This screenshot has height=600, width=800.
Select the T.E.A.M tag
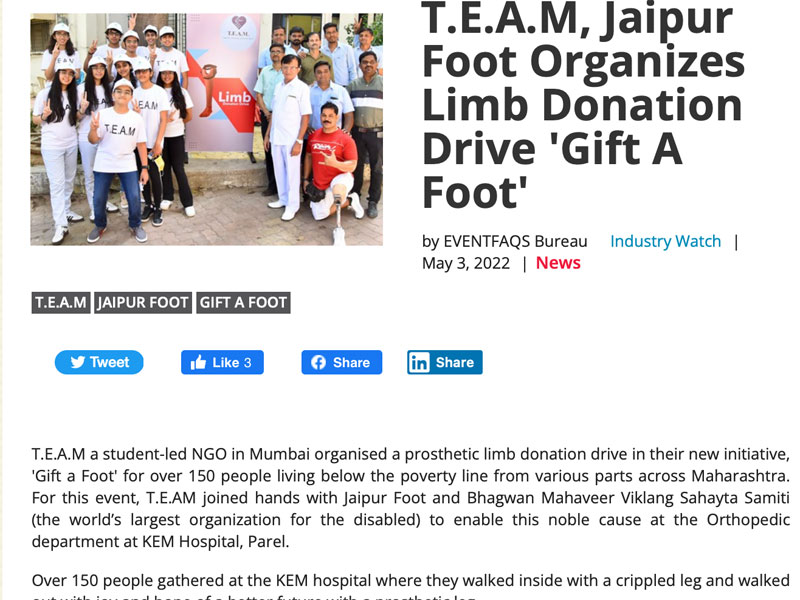tap(61, 303)
